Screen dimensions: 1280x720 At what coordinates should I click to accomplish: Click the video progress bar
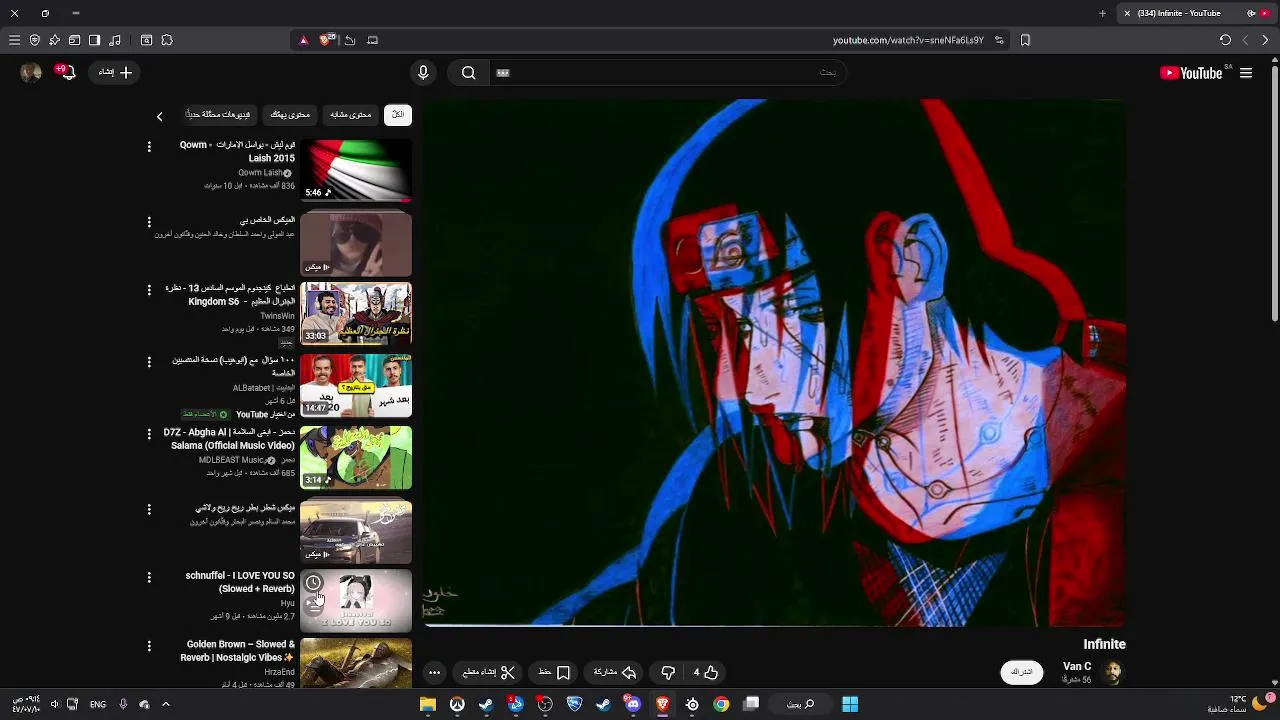774,626
